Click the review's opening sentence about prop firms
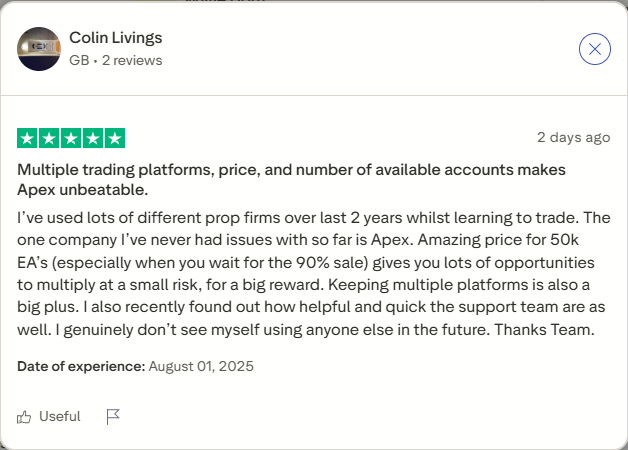Image resolution: width=628 pixels, height=450 pixels. [300, 217]
